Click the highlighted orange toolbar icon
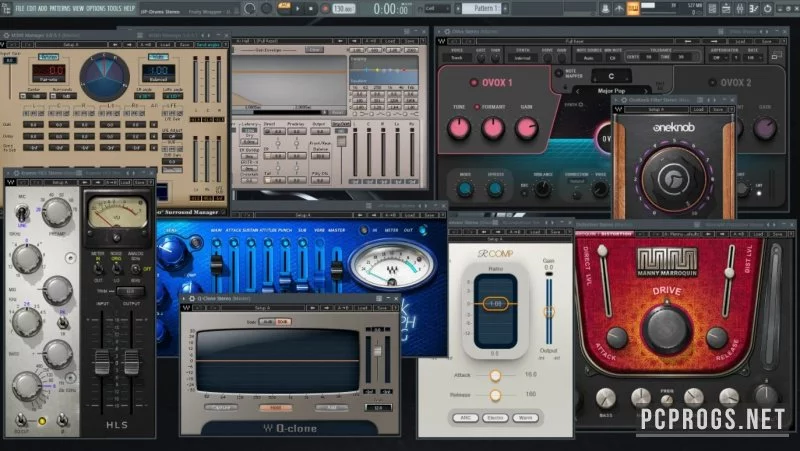 coord(633,9)
